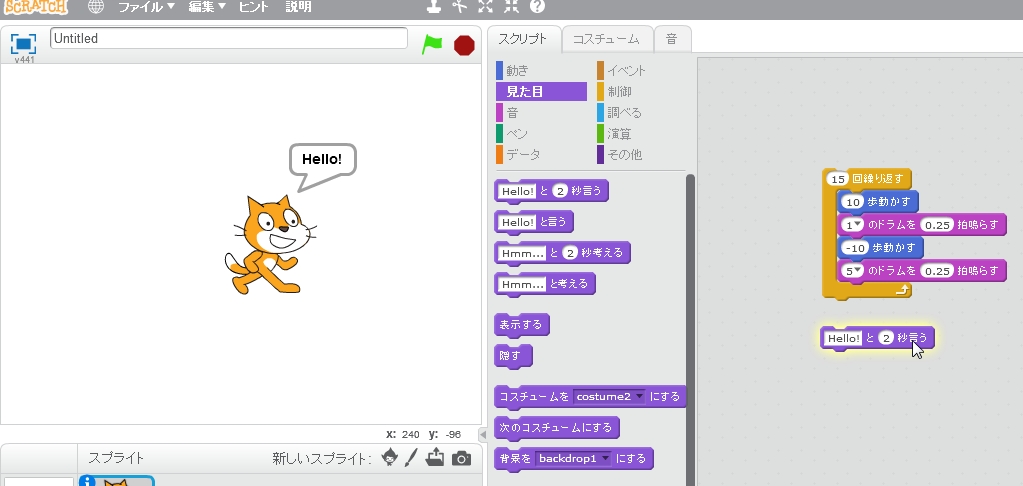1023x486 pixels.
Task: Paint a new sprite with brush icon
Action: coord(411,457)
